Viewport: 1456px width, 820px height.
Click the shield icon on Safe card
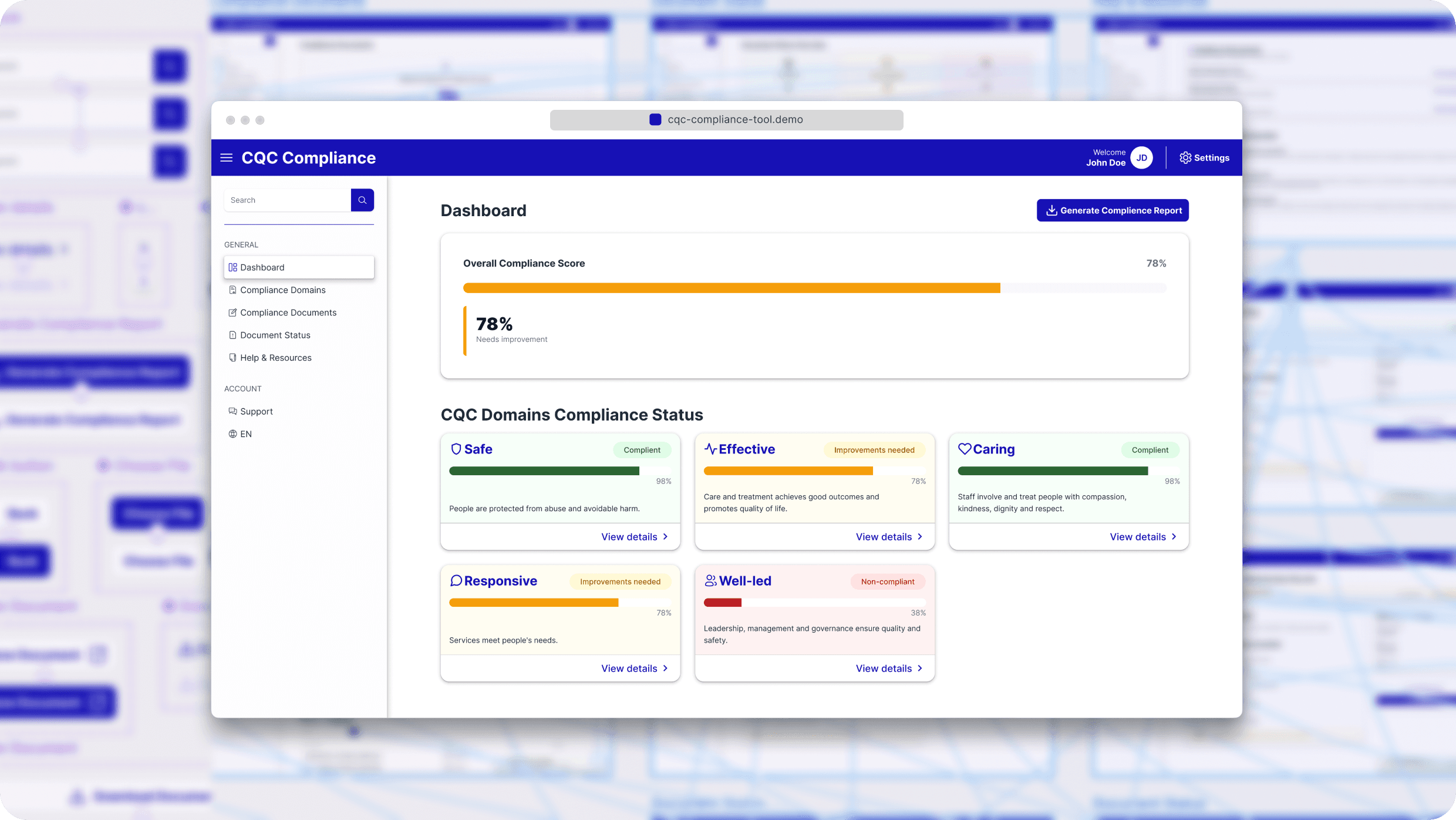456,449
